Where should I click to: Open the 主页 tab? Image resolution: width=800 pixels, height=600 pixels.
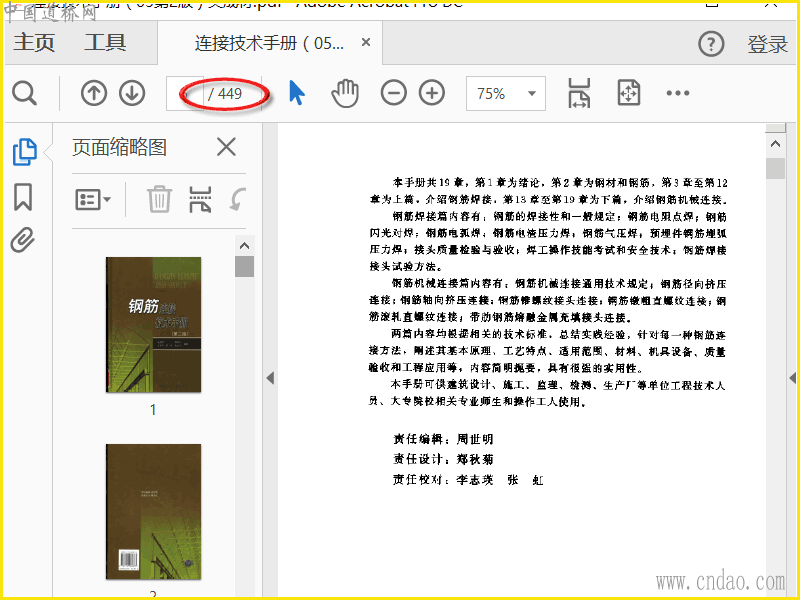34,42
